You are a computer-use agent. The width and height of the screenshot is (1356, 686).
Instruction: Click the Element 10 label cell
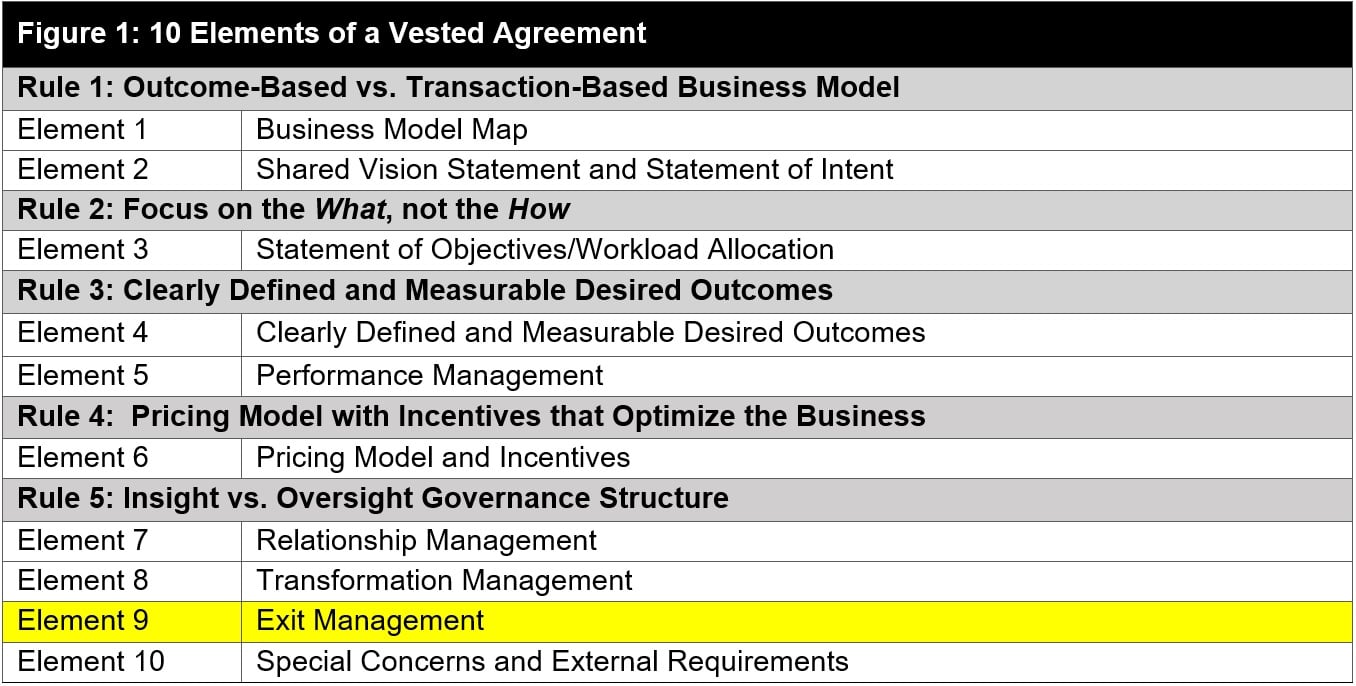122,662
